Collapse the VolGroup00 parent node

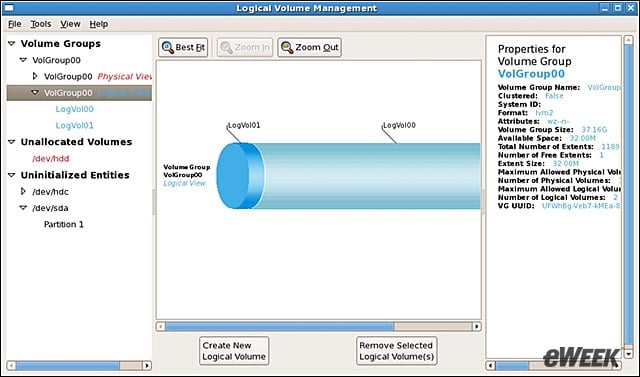pyautogui.click(x=23, y=60)
